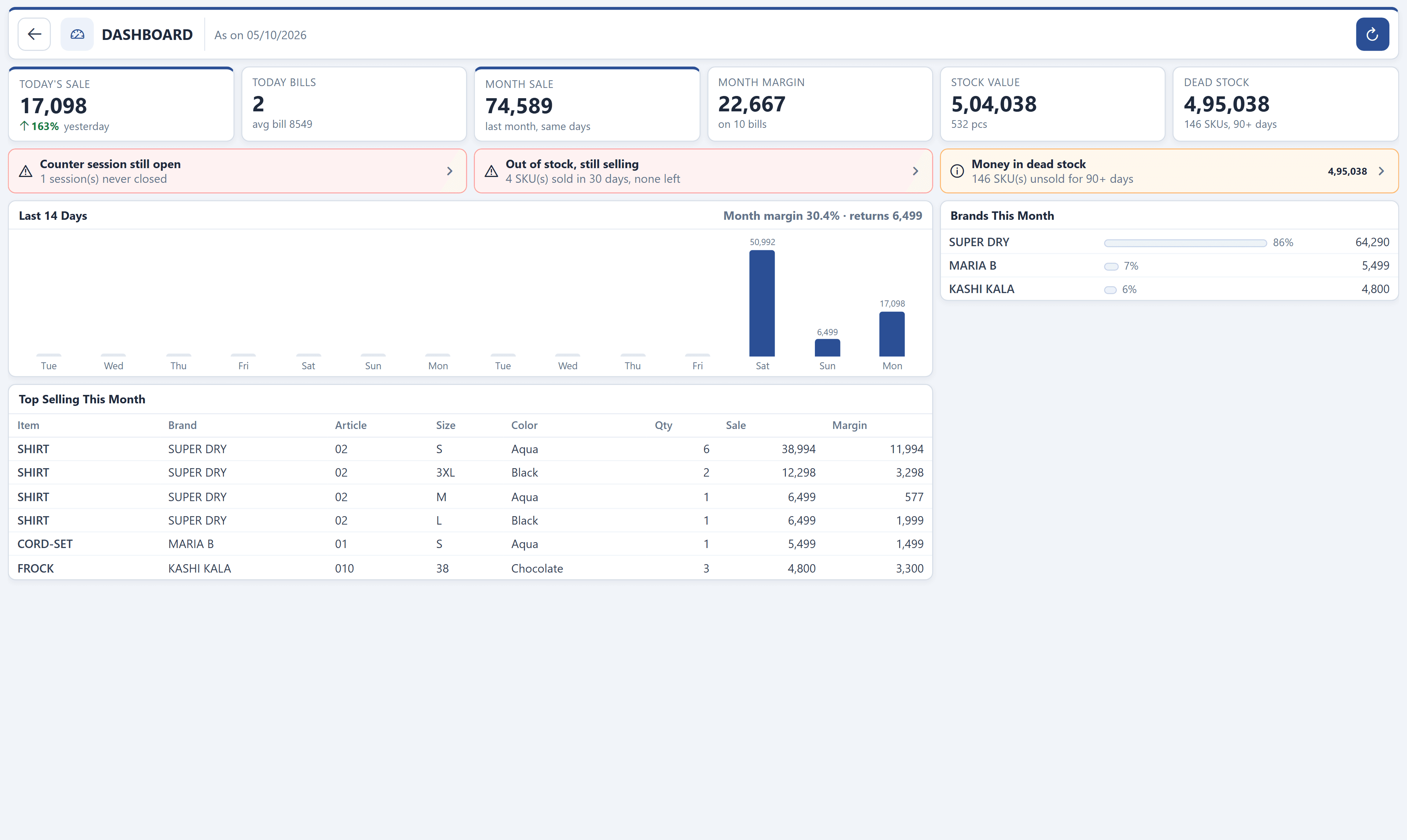Click the KASHI KALA 6% progress bar
The height and width of the screenshot is (840, 1407).
[x=1111, y=290]
